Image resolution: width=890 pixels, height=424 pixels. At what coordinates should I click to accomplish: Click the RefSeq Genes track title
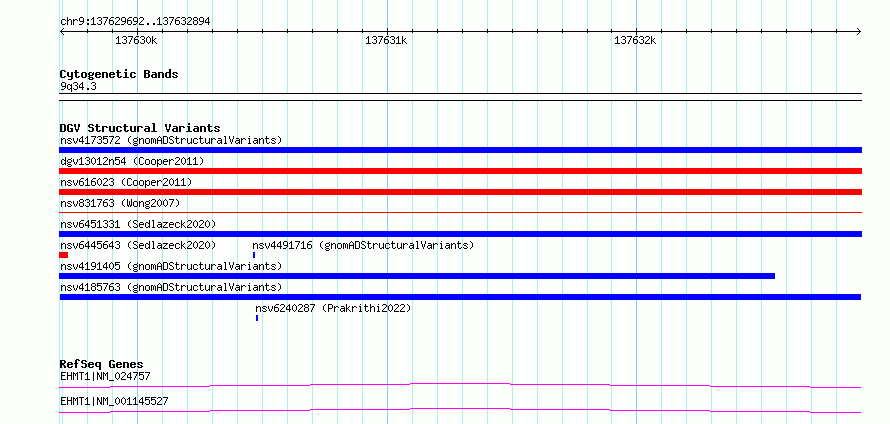click(102, 364)
